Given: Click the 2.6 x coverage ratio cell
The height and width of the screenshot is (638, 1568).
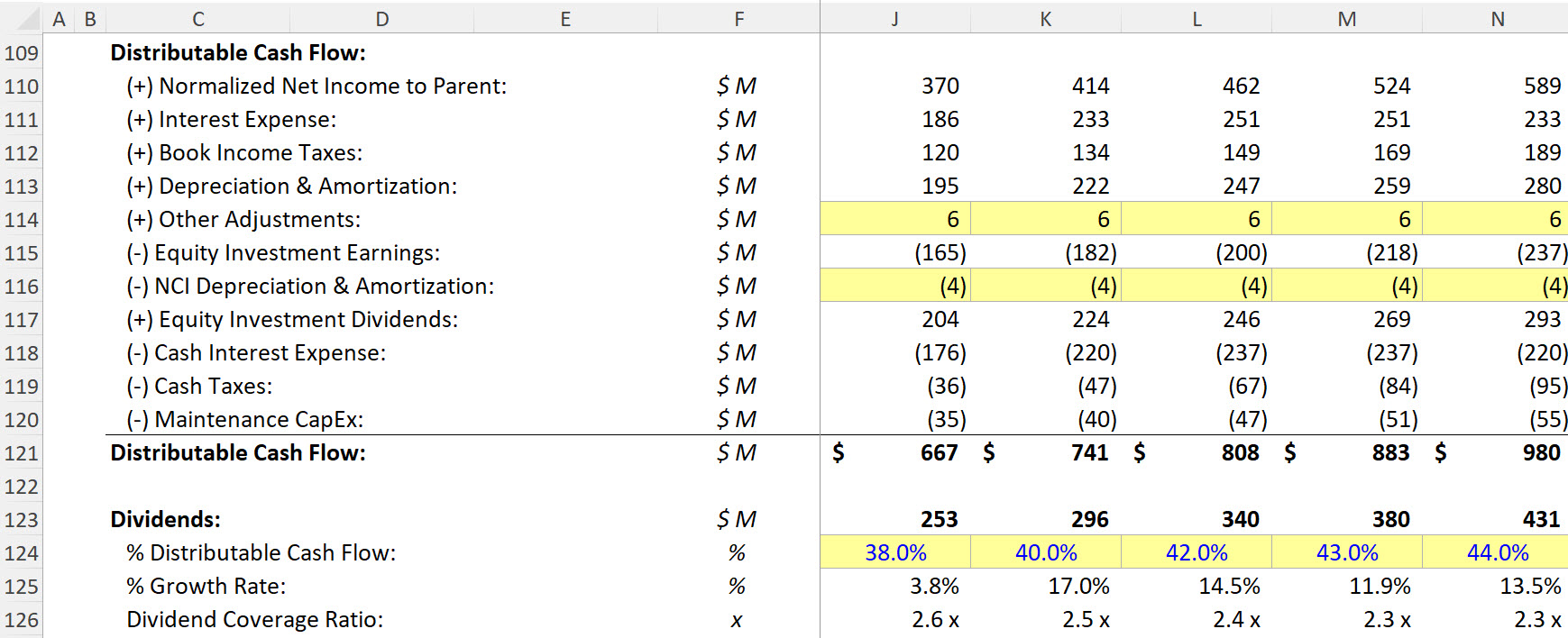Looking at the screenshot, I should [895, 620].
